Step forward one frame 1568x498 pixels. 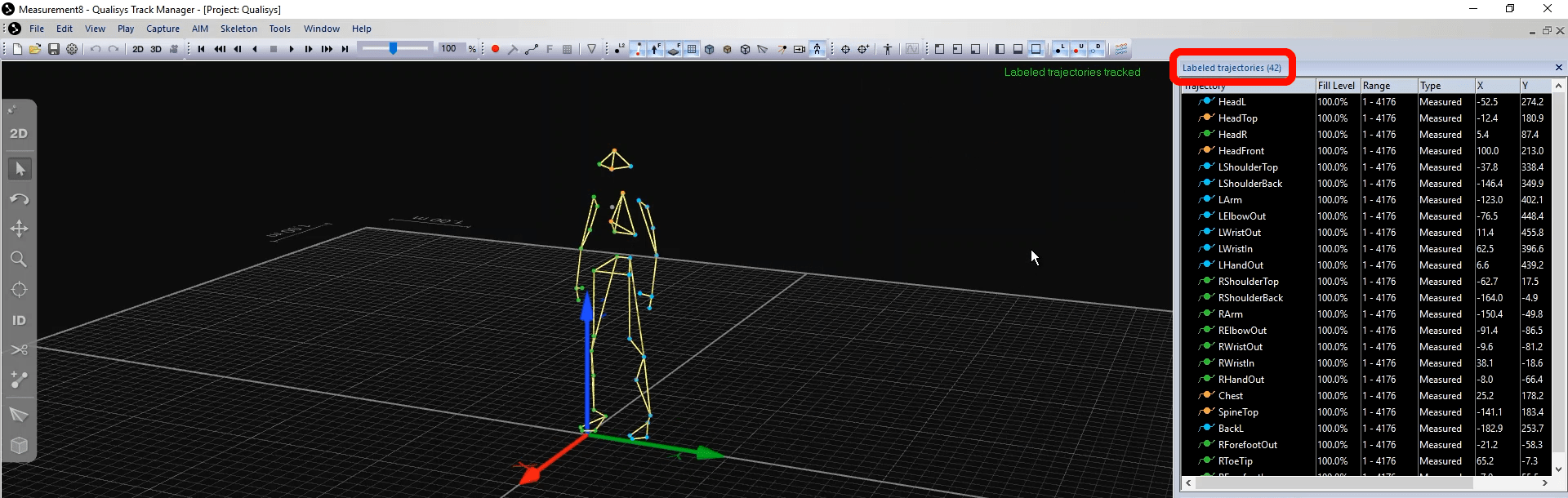(x=309, y=49)
